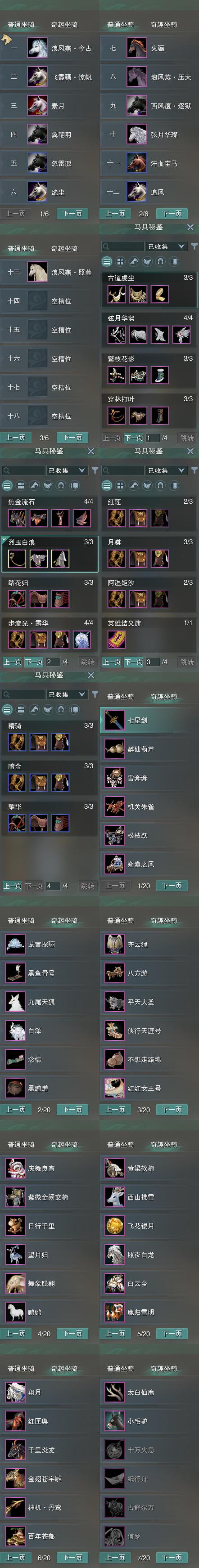Screen dimensions: 199x1568
Task: Expand 已收集 dropdown above 古道虔尘 set
Action: point(167,246)
